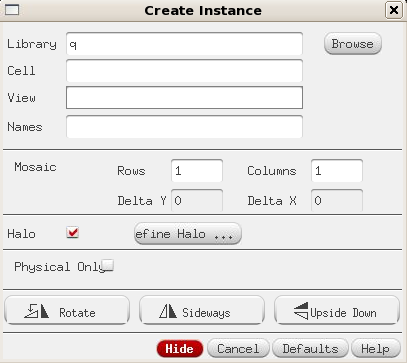Open Help for Create Instance

[x=376, y=349]
